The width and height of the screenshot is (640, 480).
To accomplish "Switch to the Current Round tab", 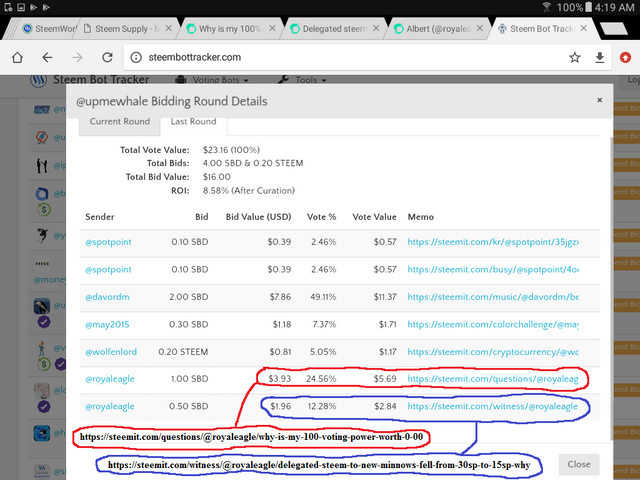I will [x=119, y=122].
